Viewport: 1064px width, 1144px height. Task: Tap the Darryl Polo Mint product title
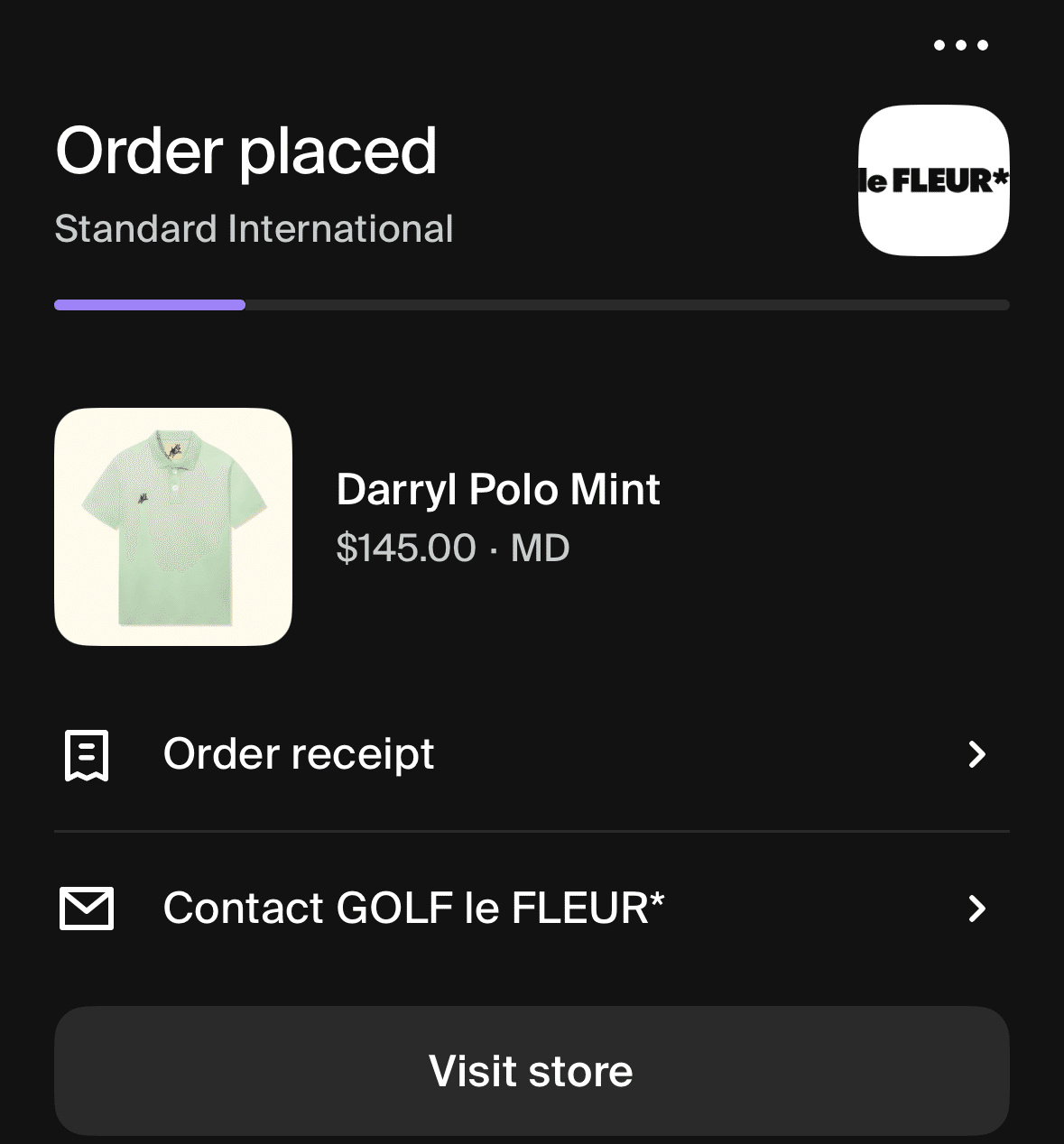click(498, 490)
